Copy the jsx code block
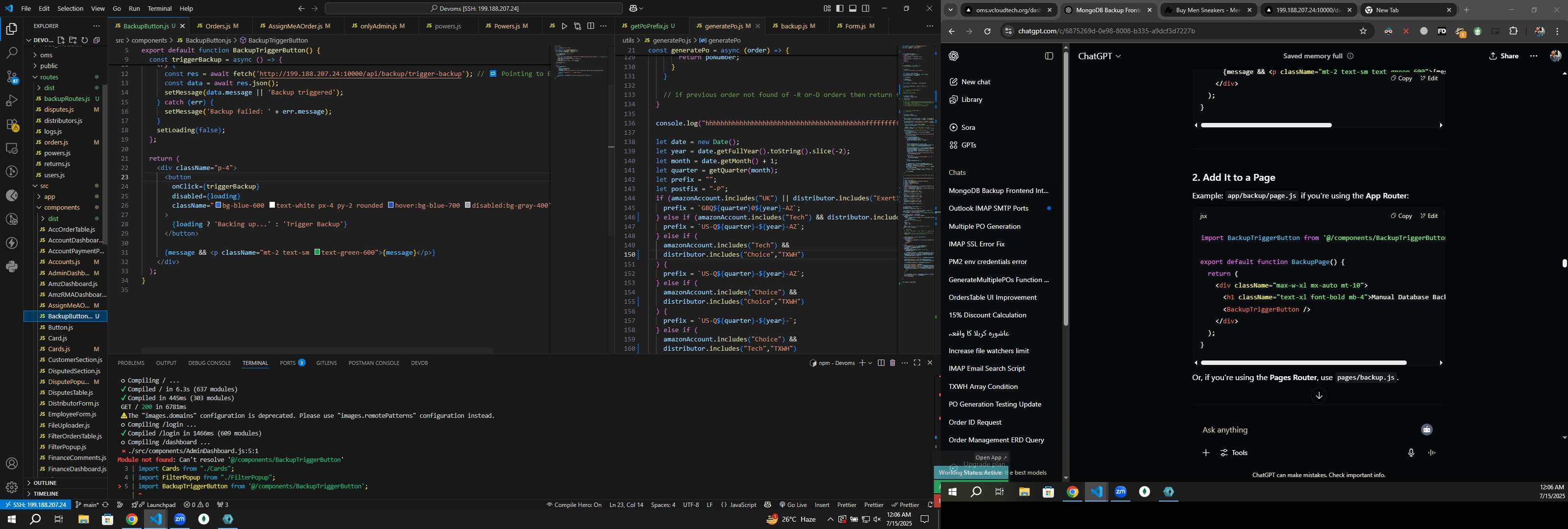The image size is (1568, 529). (x=1401, y=216)
